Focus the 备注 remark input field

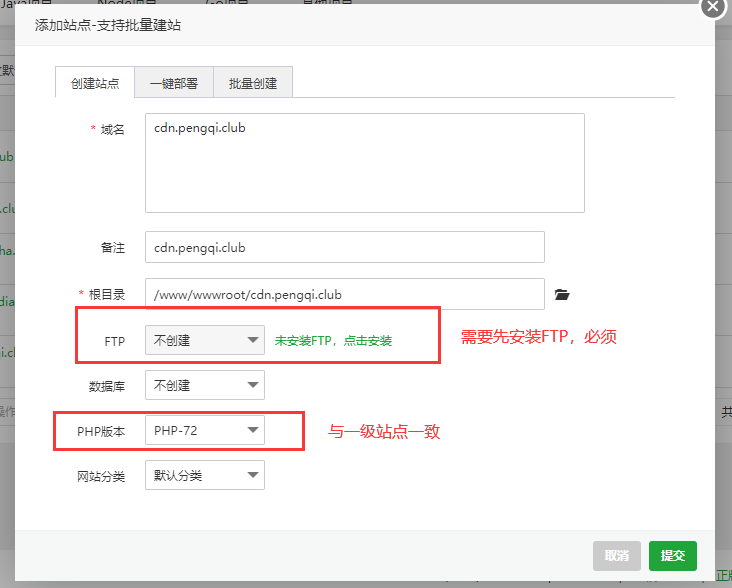[345, 247]
